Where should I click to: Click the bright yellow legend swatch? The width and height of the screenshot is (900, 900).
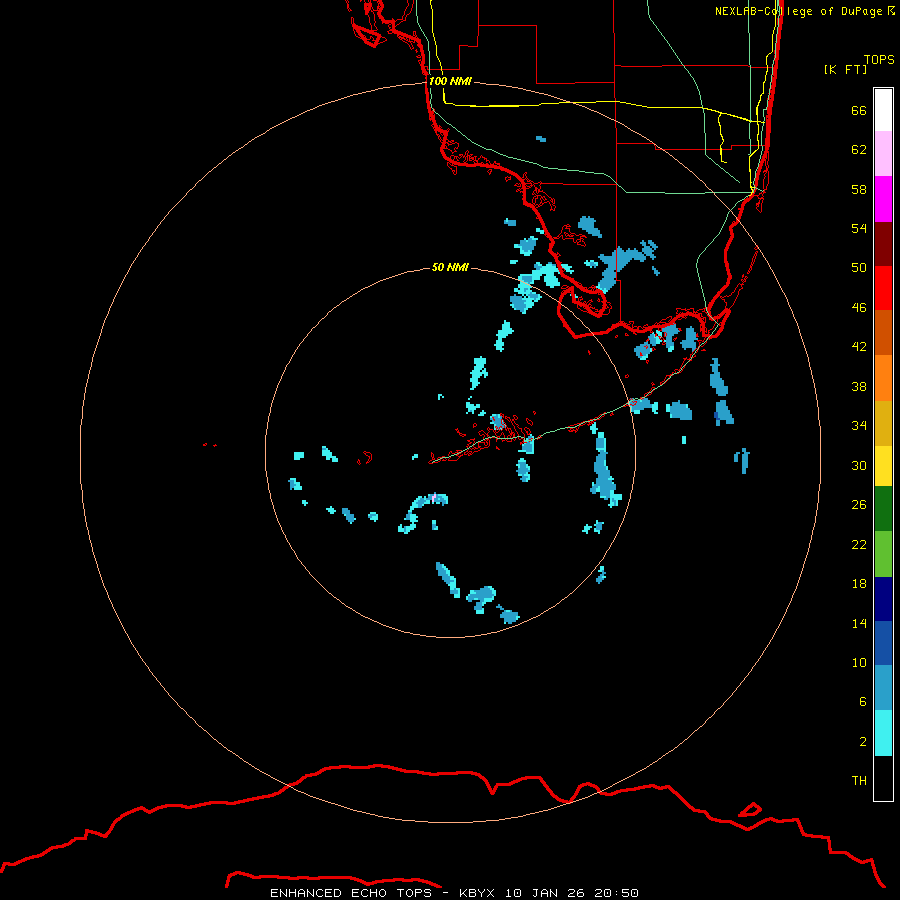(883, 466)
